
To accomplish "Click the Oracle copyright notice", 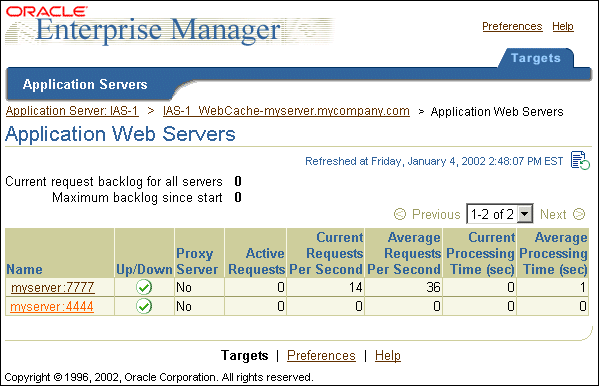I will [x=159, y=377].
